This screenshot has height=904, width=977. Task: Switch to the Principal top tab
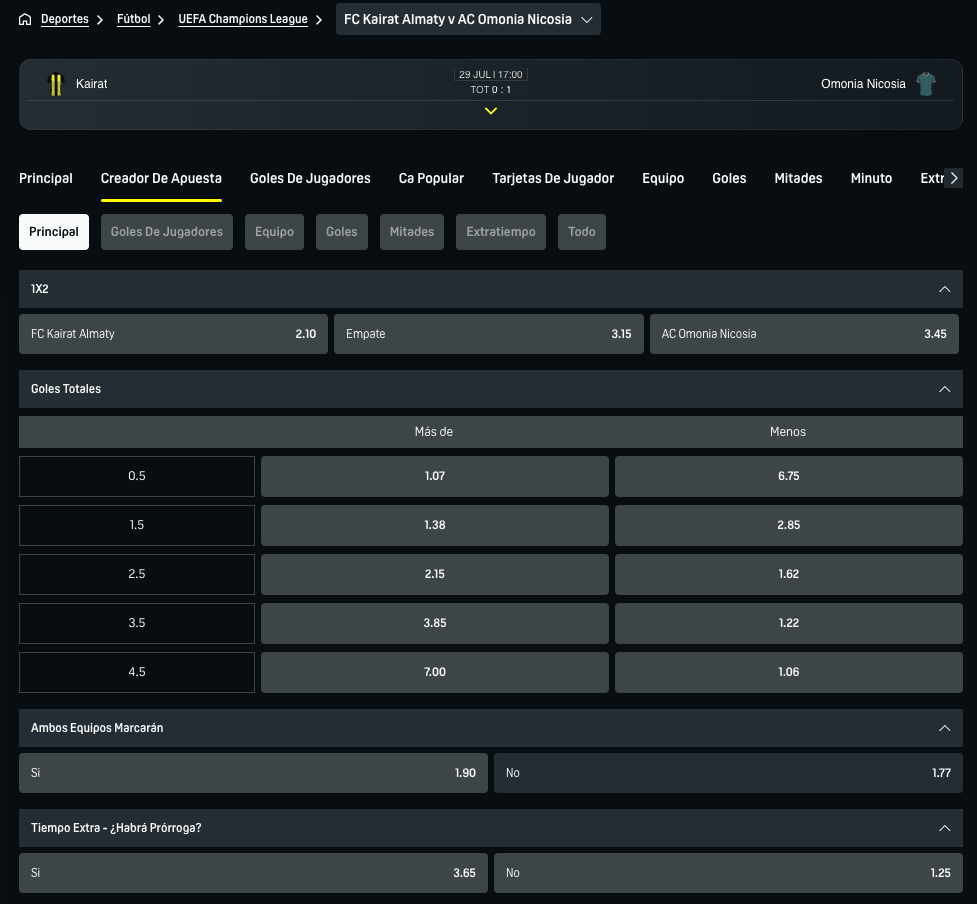point(45,178)
